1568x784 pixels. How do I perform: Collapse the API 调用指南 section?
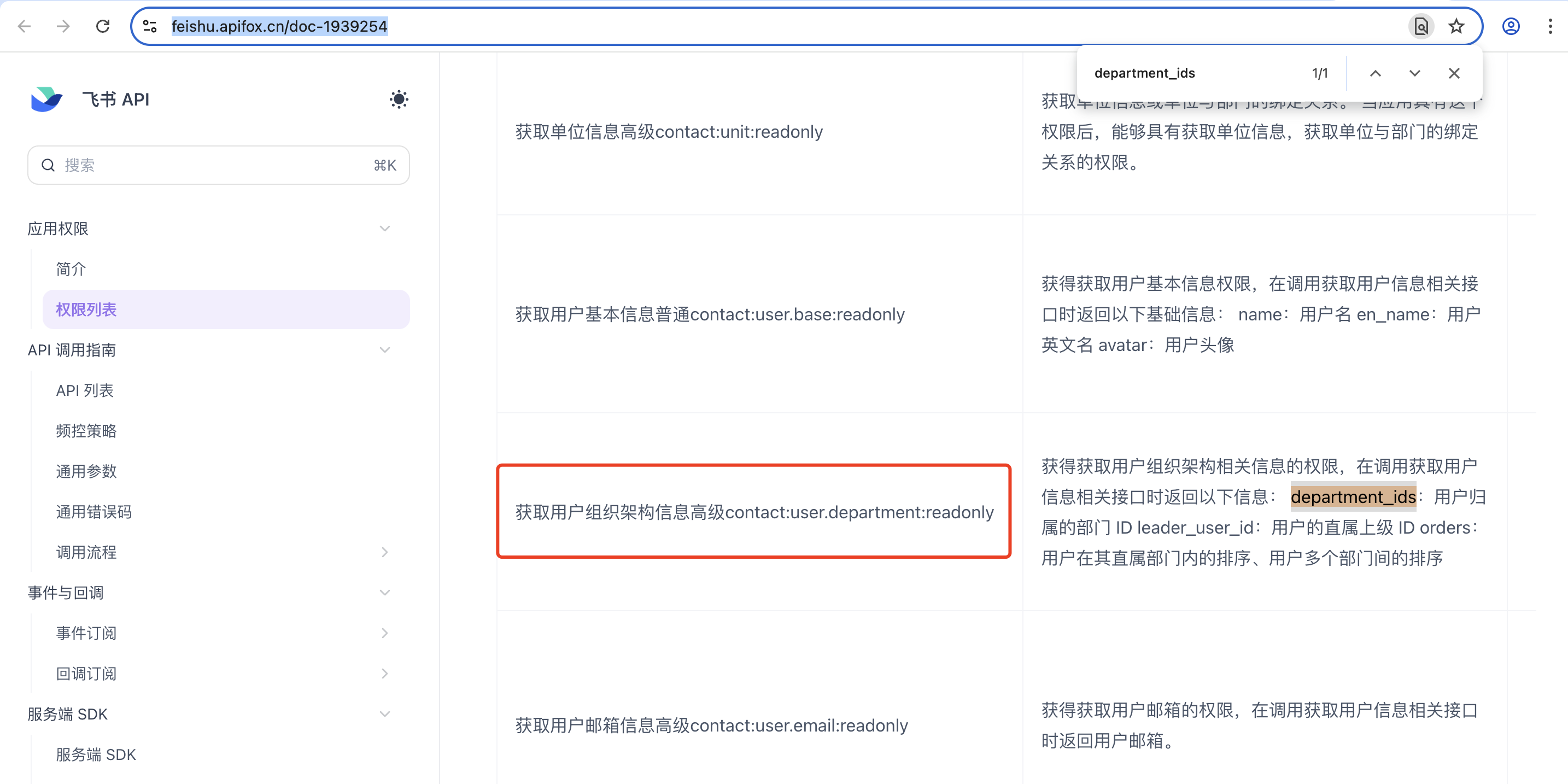[385, 350]
